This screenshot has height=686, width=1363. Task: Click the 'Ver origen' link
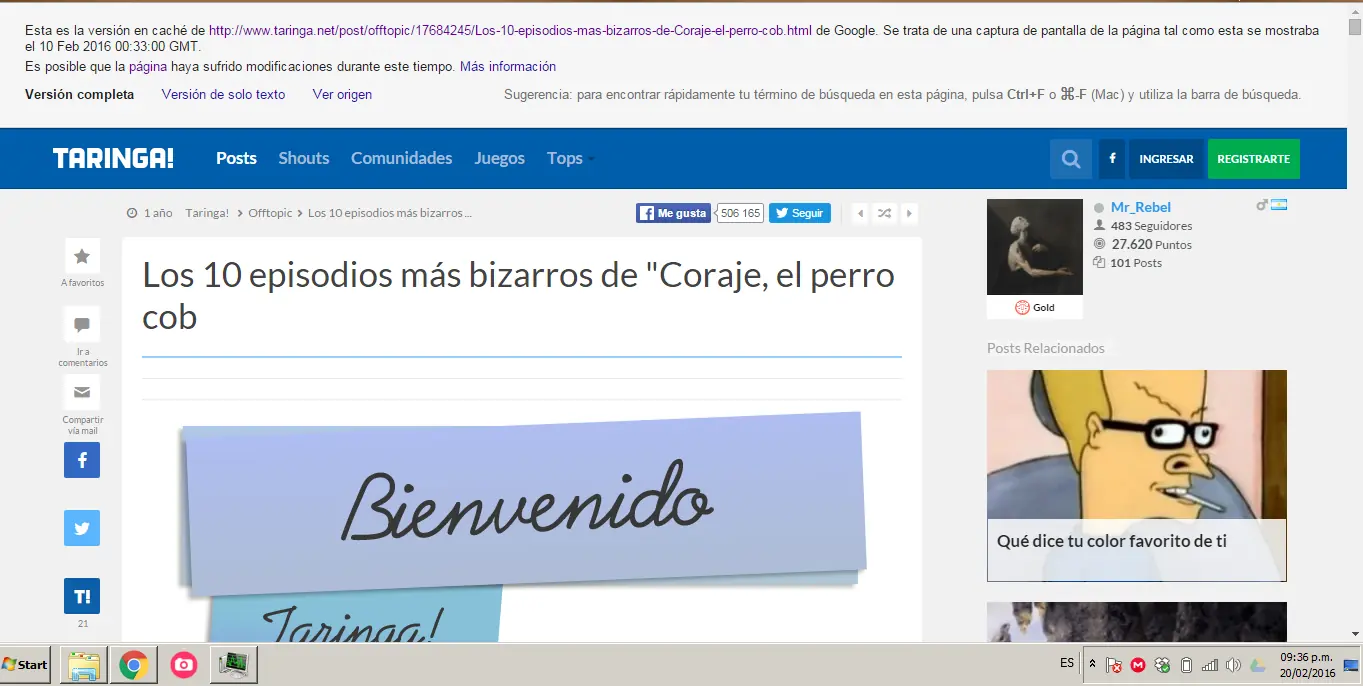(342, 94)
